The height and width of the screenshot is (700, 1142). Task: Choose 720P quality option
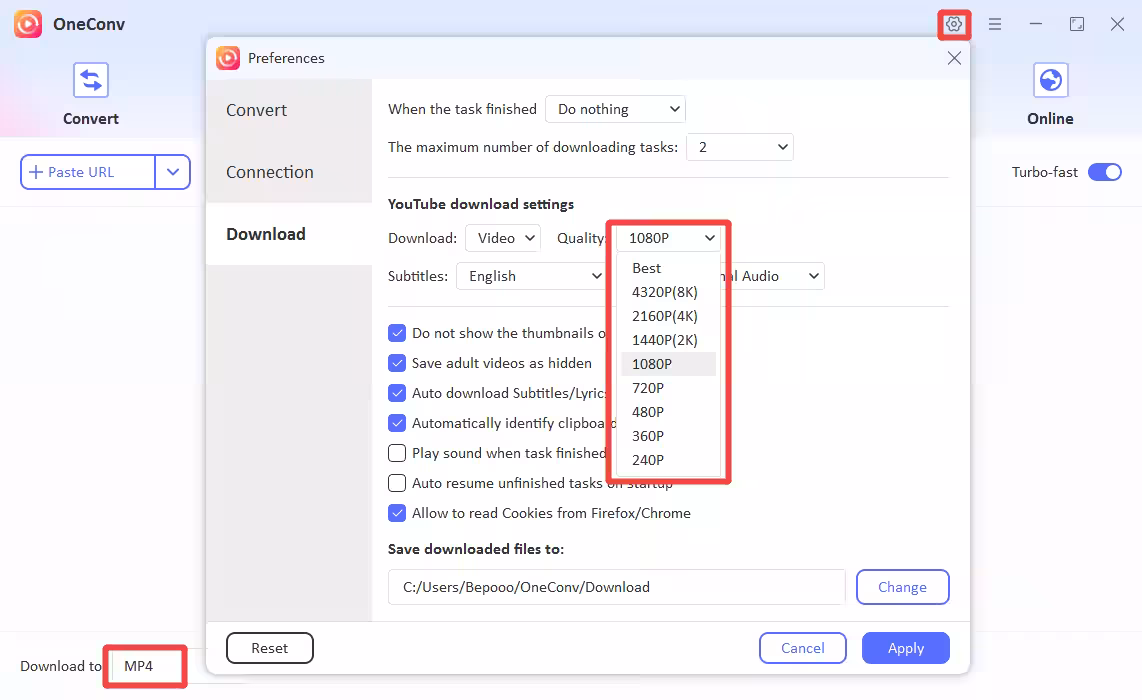click(x=648, y=388)
